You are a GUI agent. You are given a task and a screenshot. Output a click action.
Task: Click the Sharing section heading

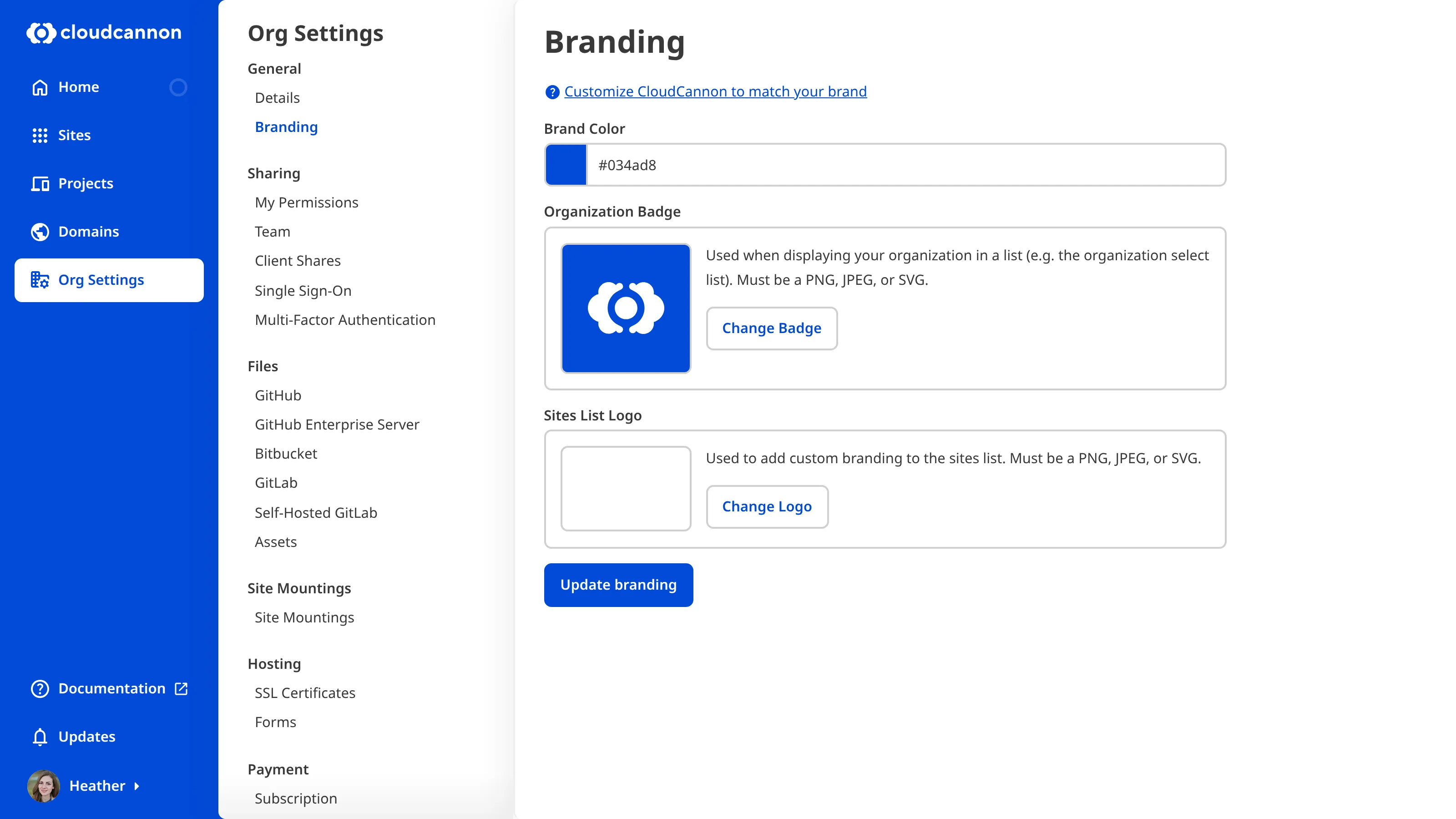273,173
